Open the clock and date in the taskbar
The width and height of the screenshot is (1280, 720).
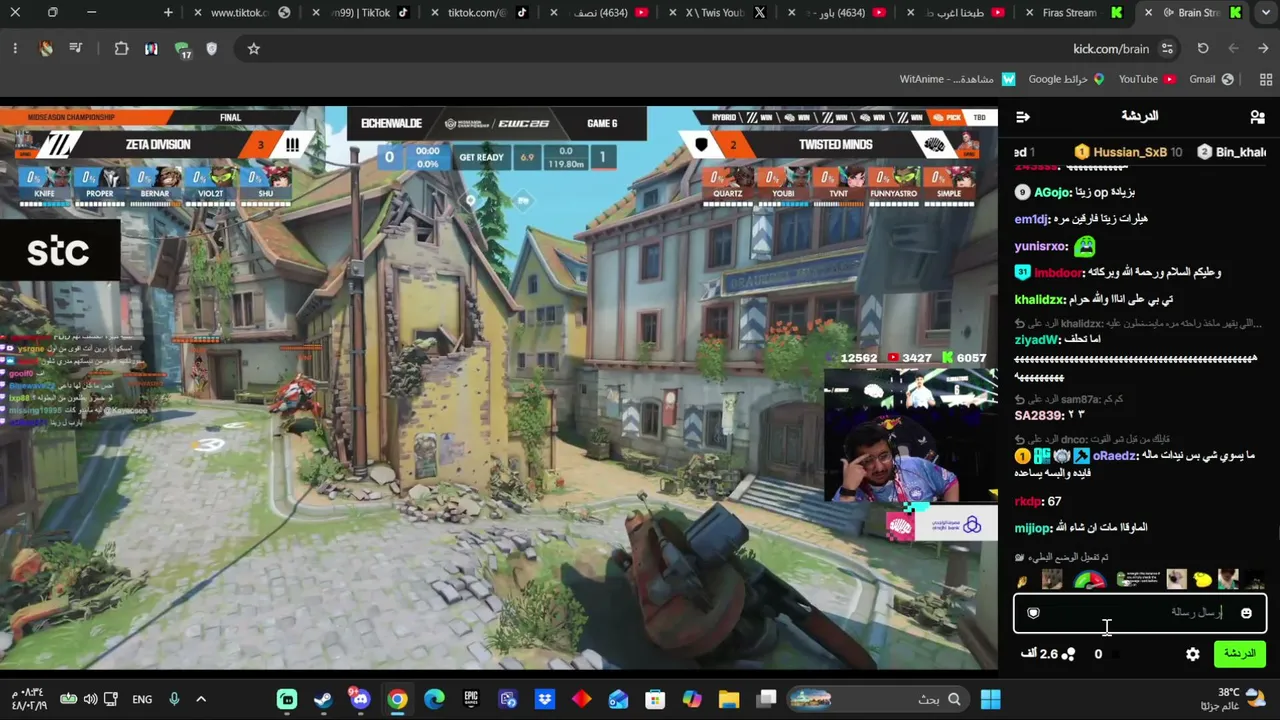pyautogui.click(x=30, y=699)
